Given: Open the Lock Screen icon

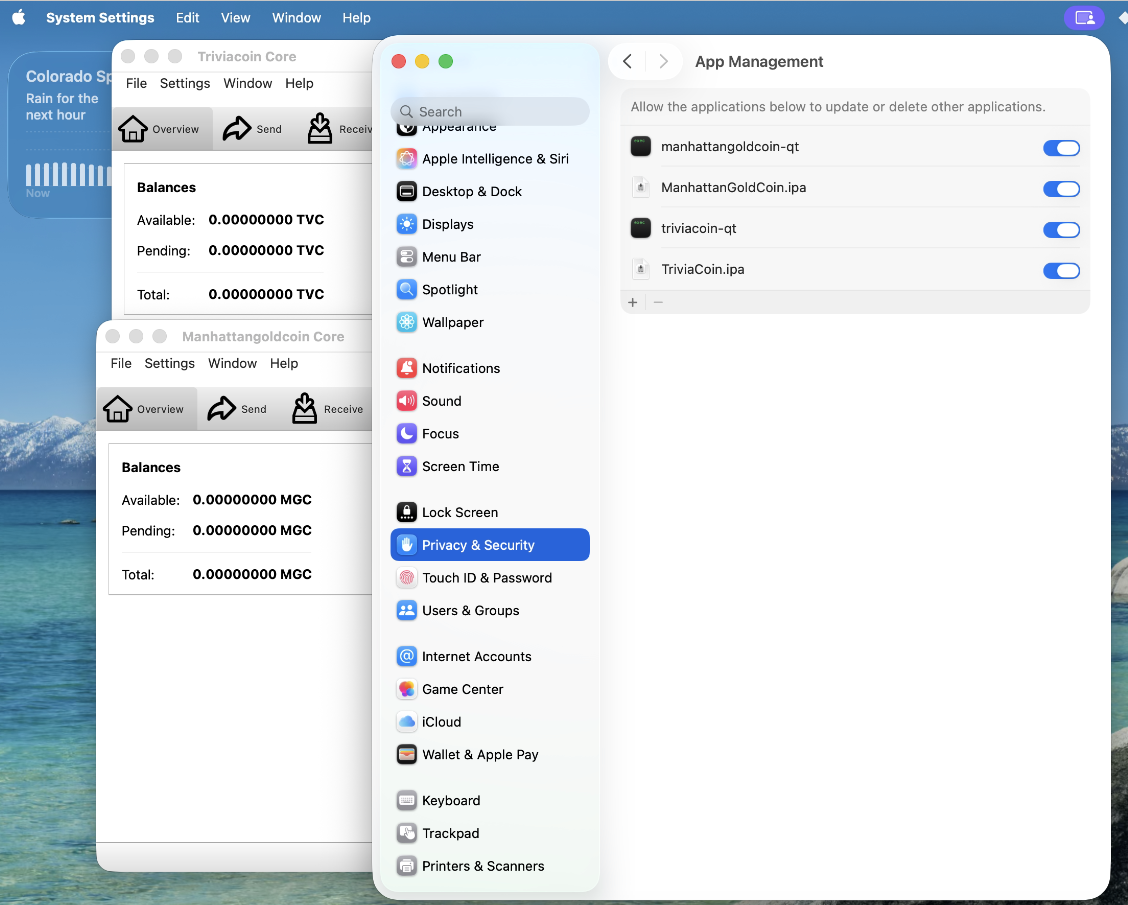Looking at the screenshot, I should [406, 512].
